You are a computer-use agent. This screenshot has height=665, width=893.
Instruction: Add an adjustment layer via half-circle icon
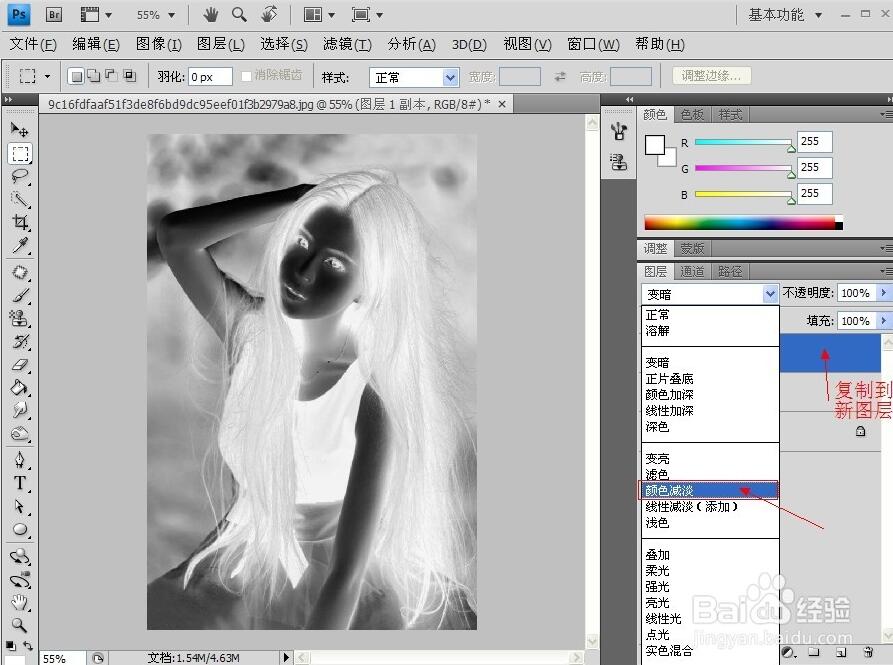coord(788,652)
